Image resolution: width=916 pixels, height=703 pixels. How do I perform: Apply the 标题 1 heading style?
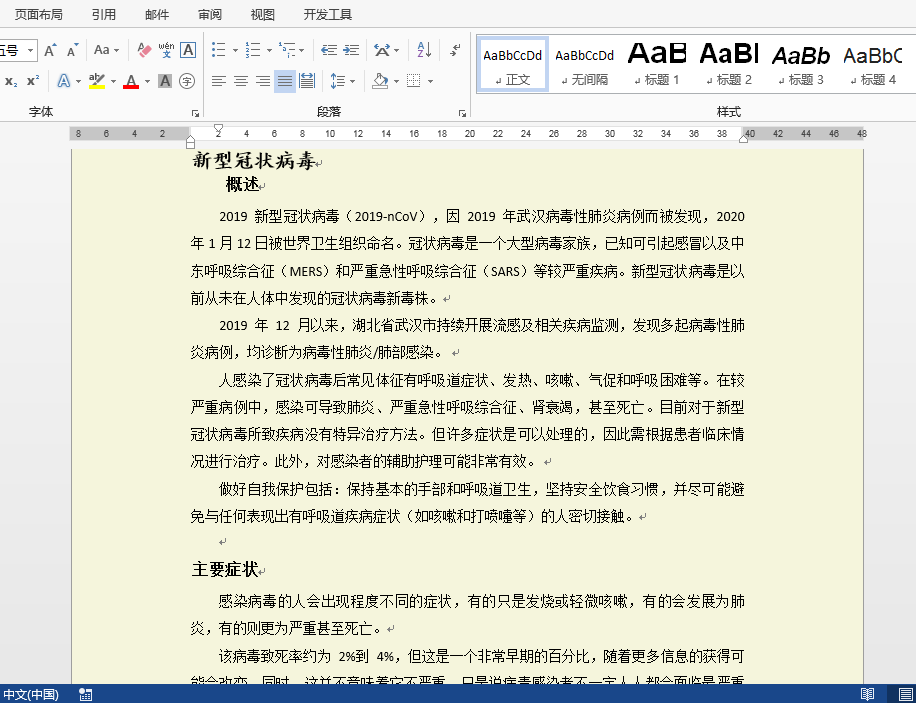tap(657, 62)
